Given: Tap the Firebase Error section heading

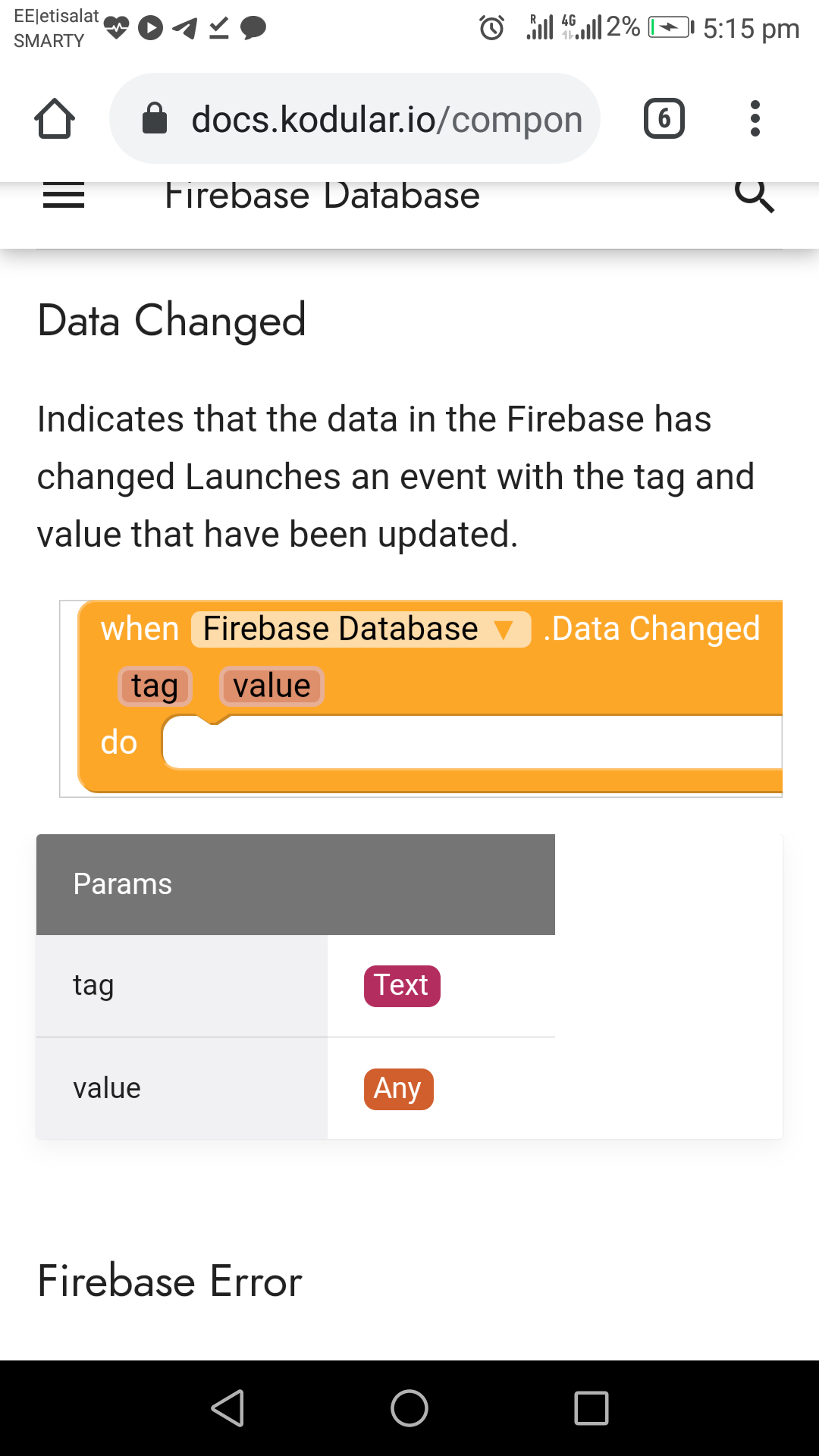Looking at the screenshot, I should [170, 1282].
